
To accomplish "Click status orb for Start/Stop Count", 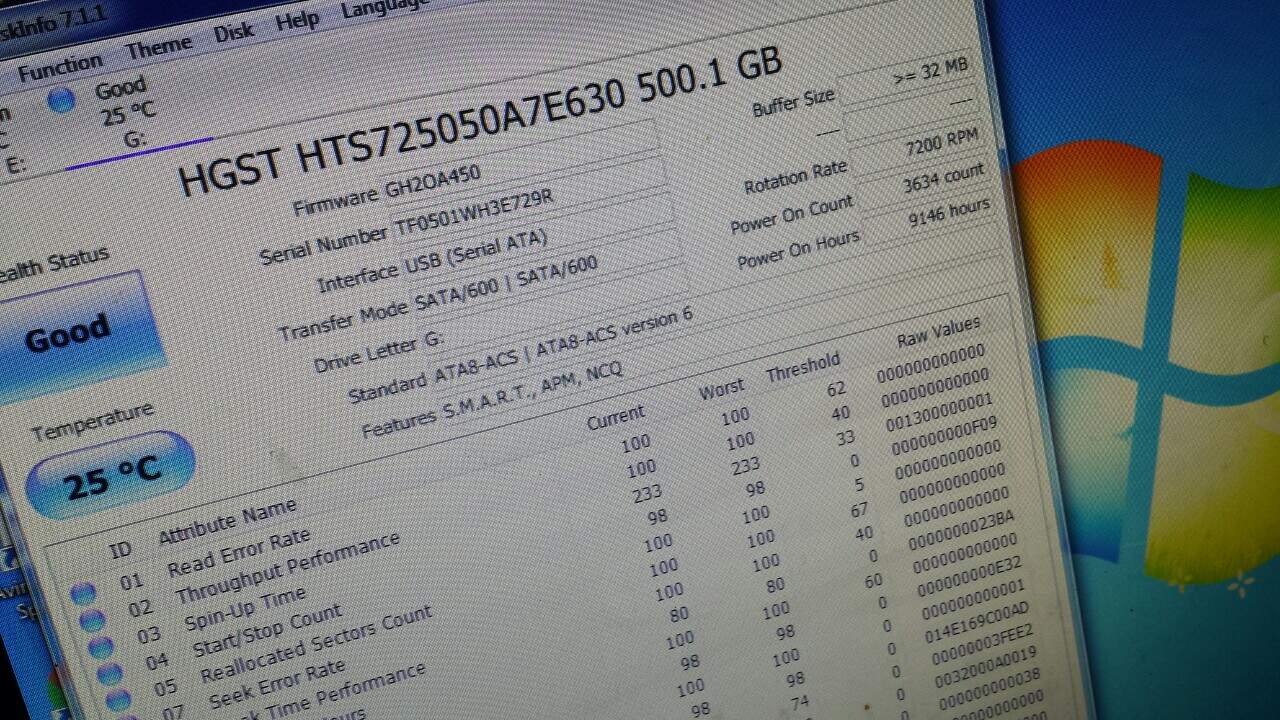I will pyautogui.click(x=110, y=674).
